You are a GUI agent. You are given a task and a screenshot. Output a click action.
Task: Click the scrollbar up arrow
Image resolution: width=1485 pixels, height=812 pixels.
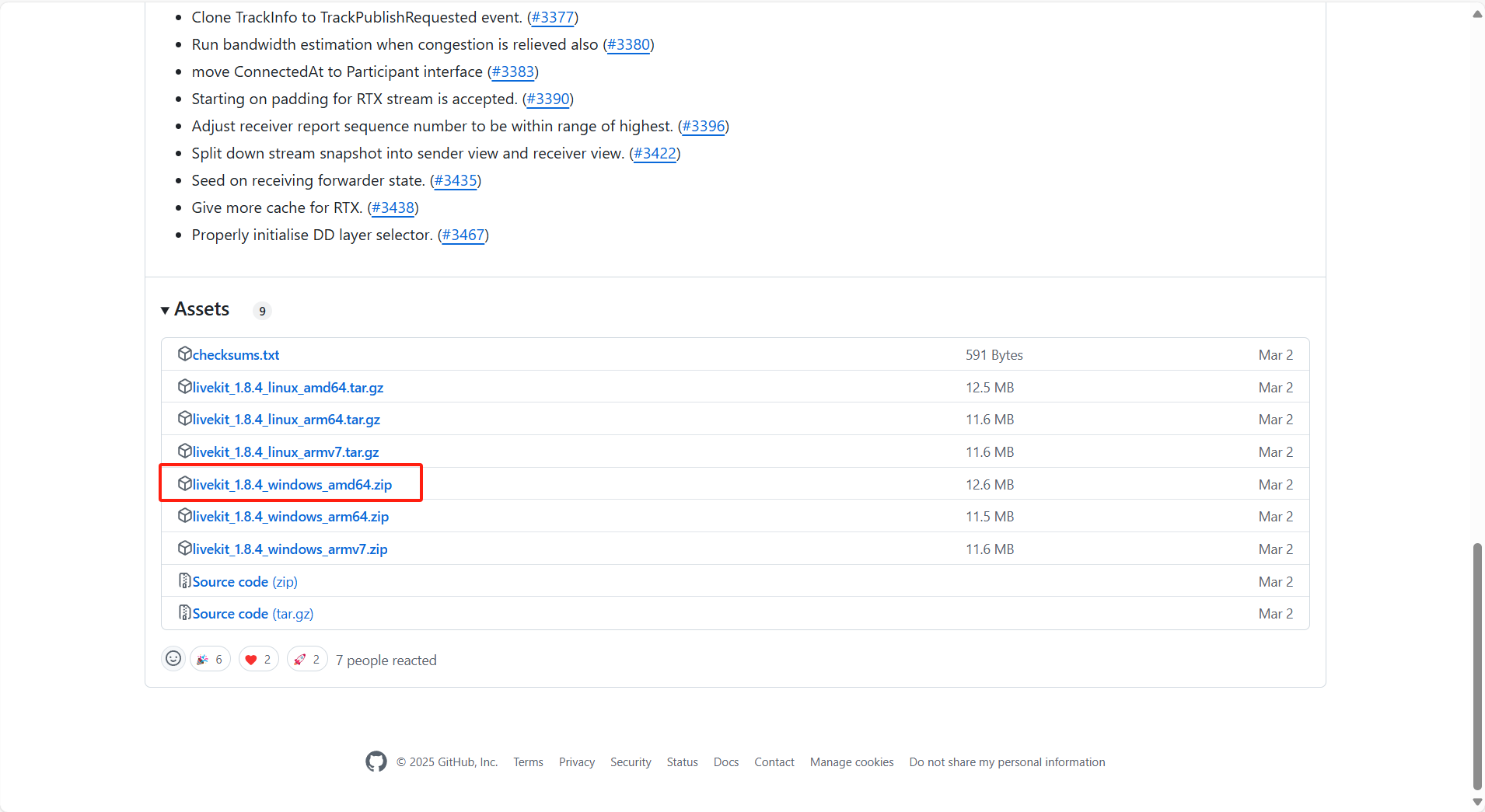[1477, 14]
